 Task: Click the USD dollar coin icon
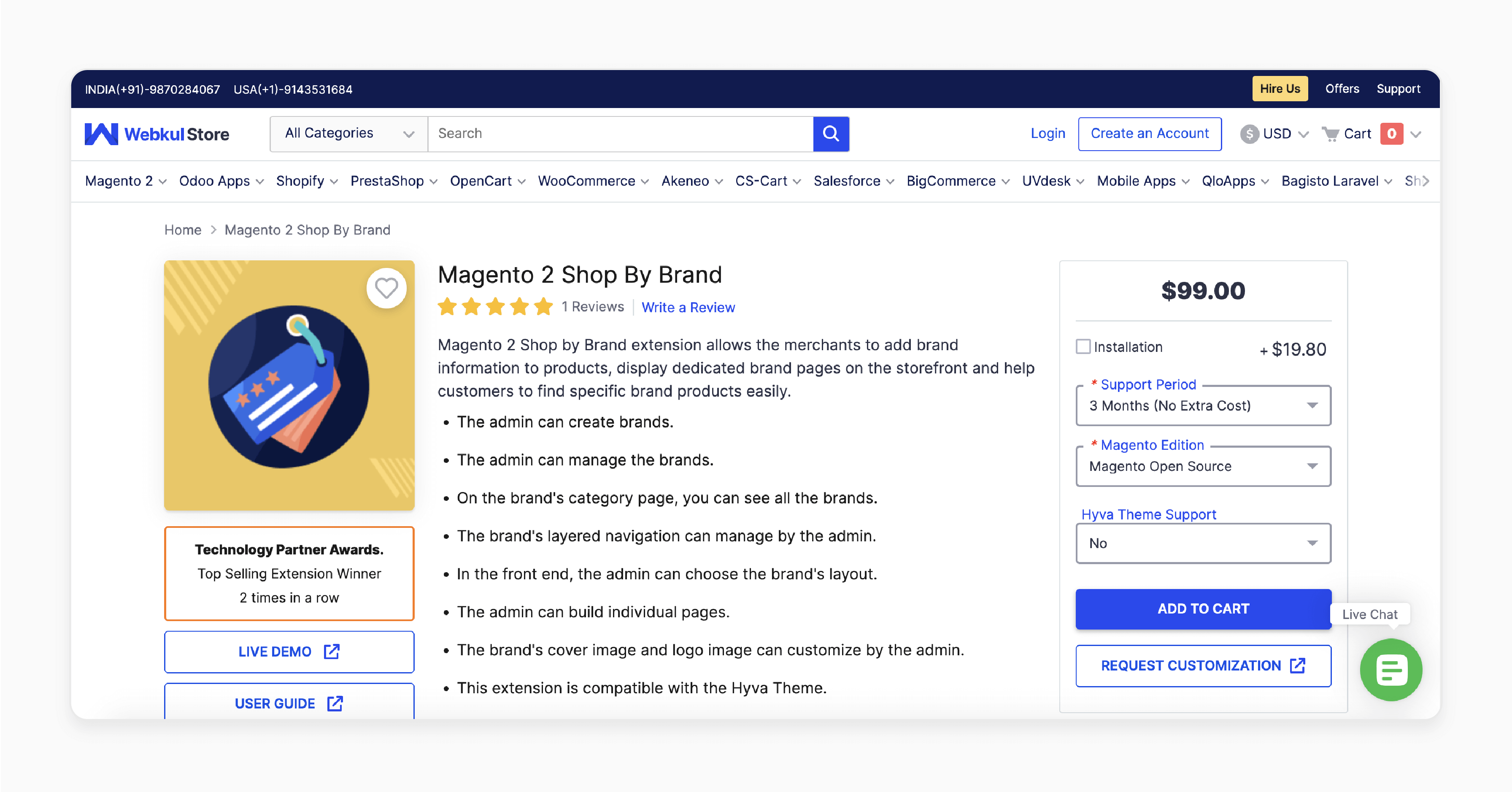pos(1249,135)
